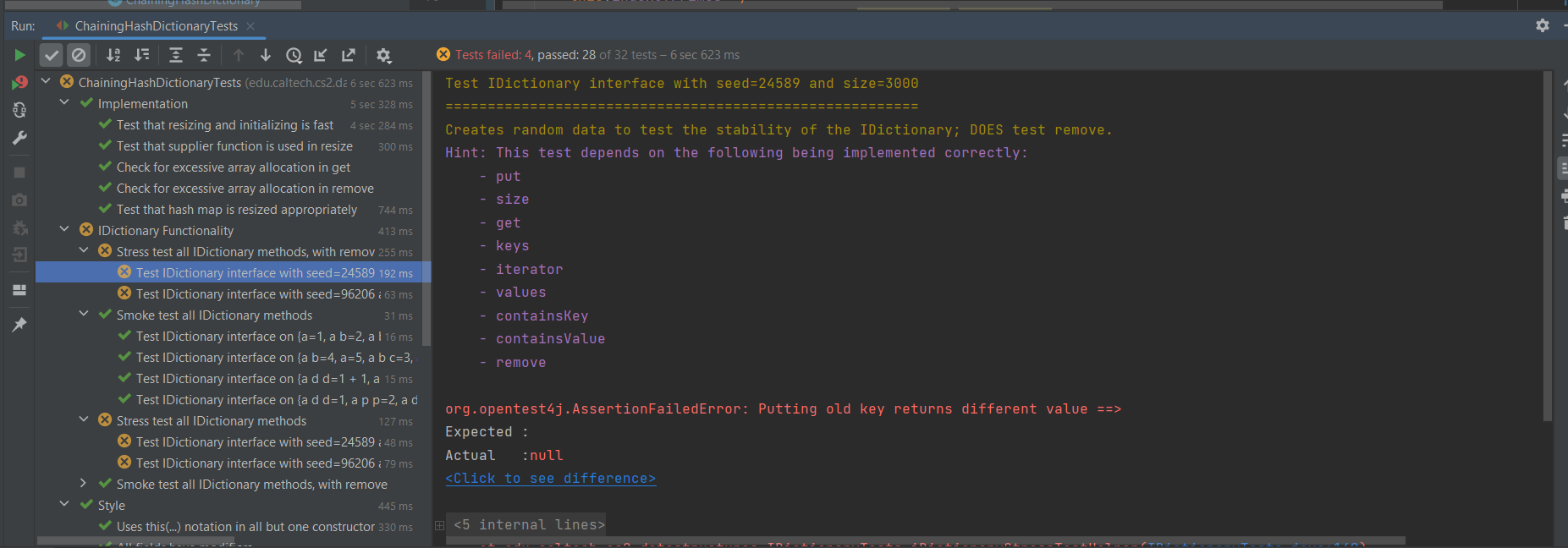The width and height of the screenshot is (1568, 548).
Task: Toggle Show Passed tests filter
Action: [52, 56]
